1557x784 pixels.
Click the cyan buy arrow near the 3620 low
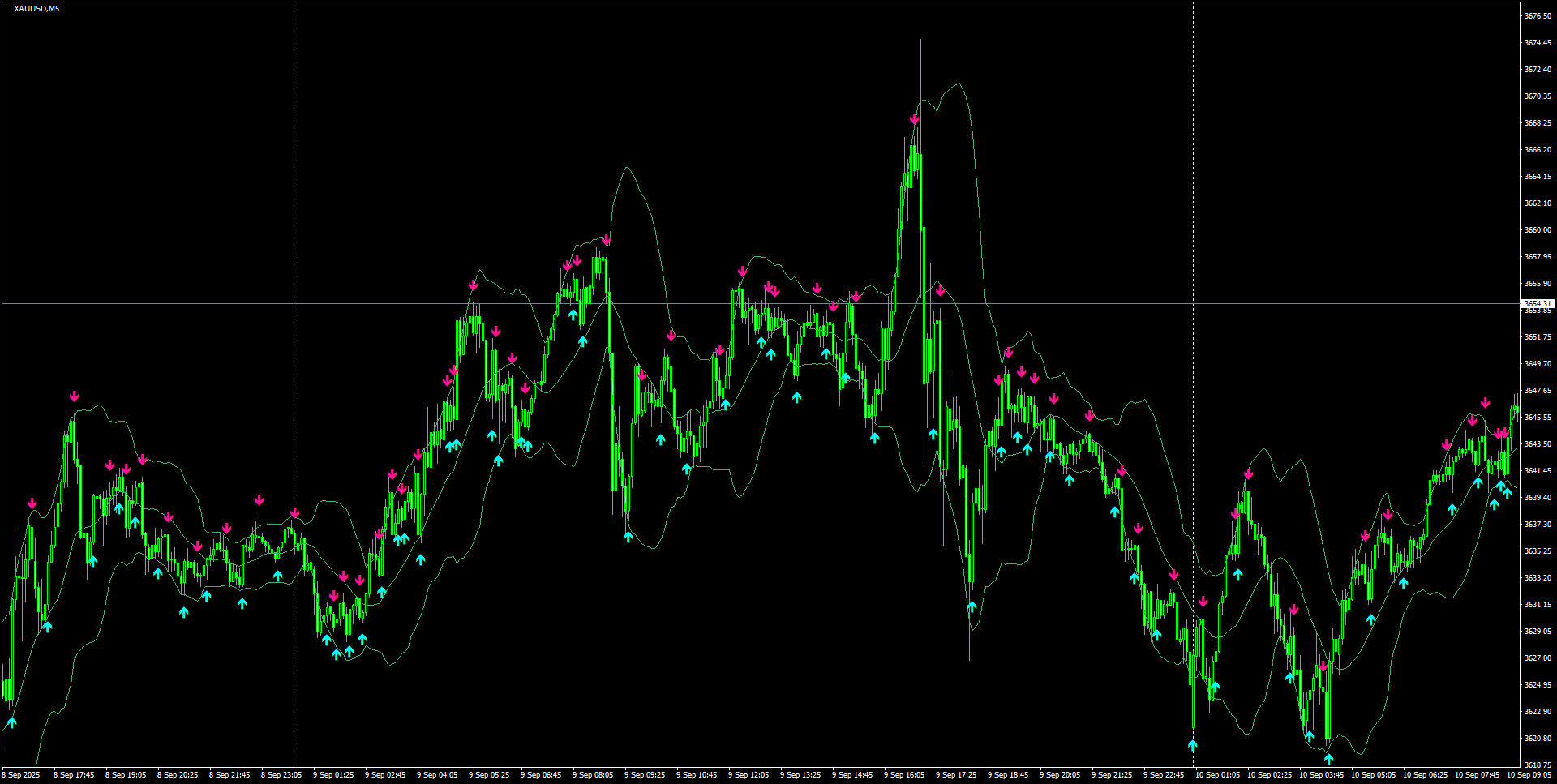(x=1328, y=758)
